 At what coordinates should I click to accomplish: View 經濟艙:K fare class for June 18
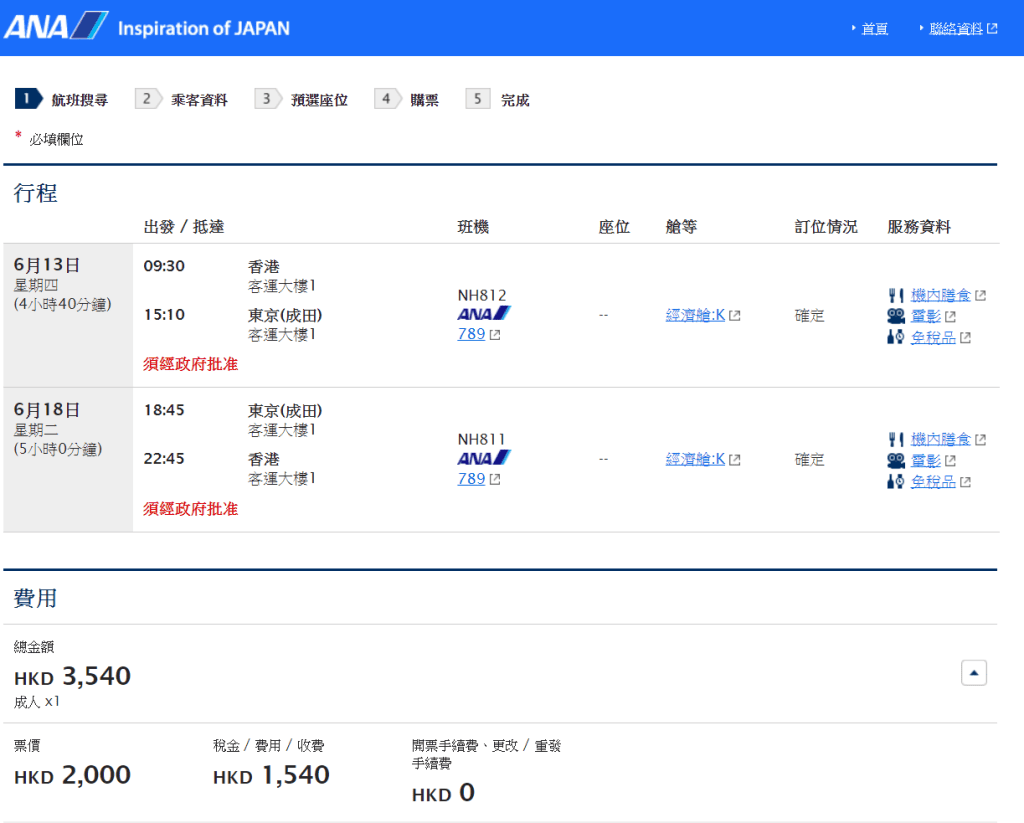tap(695, 459)
